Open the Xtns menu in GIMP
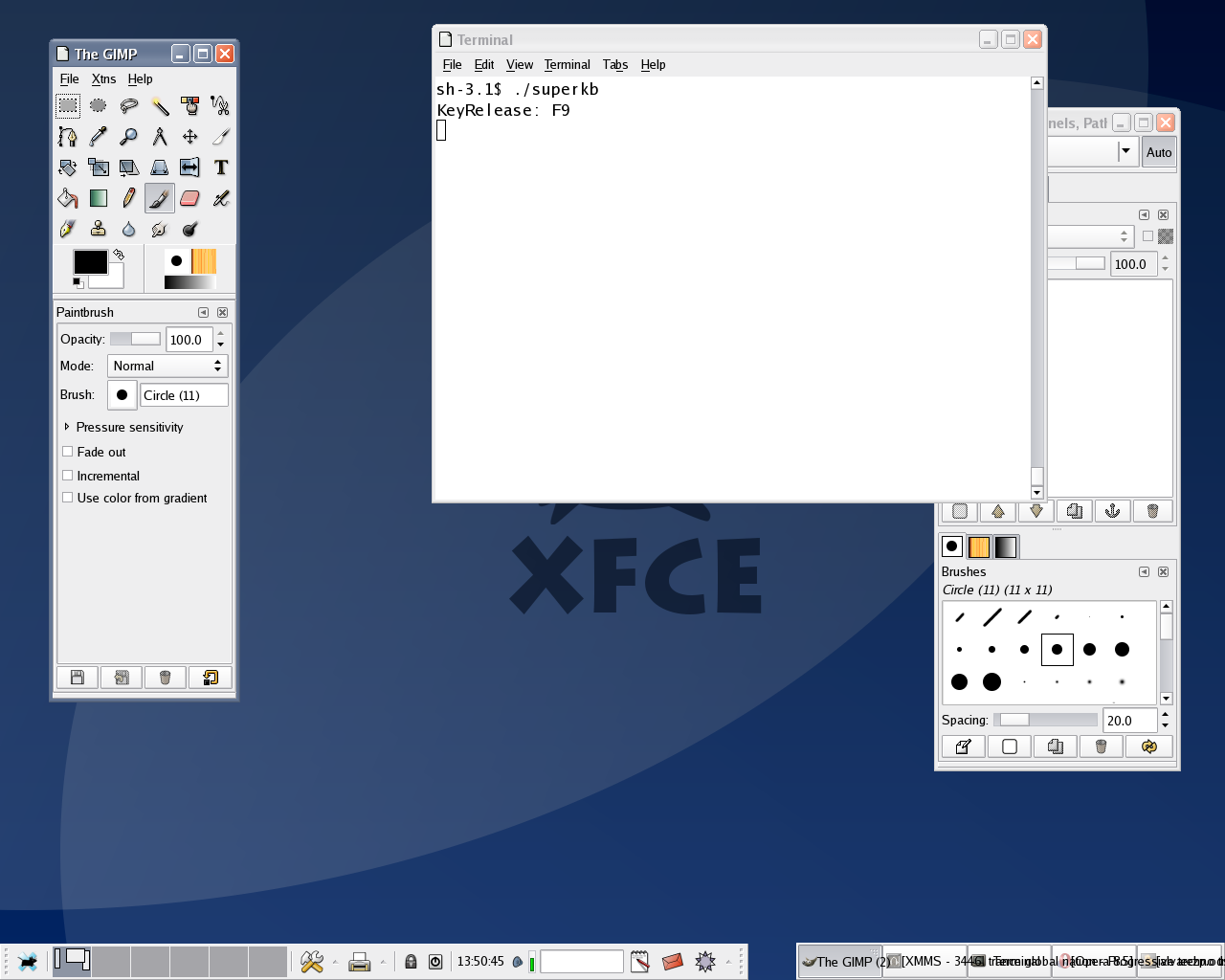The width and height of the screenshot is (1225, 980). pos(103,78)
